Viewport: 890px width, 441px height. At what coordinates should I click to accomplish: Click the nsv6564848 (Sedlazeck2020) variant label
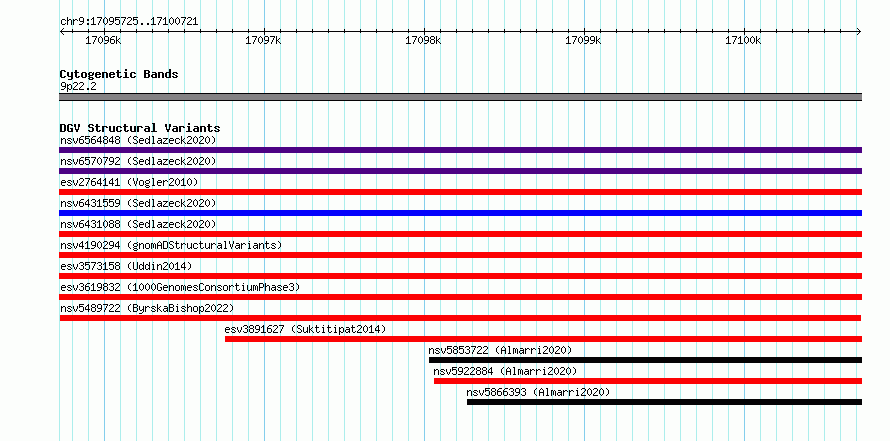click(138, 140)
